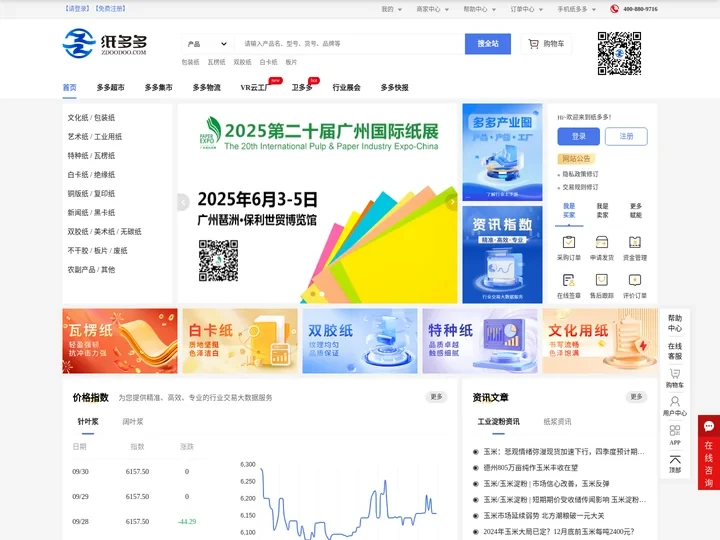The height and width of the screenshot is (540, 720).
Task: Open 在线签章 signature icon
Action: (x=569, y=280)
